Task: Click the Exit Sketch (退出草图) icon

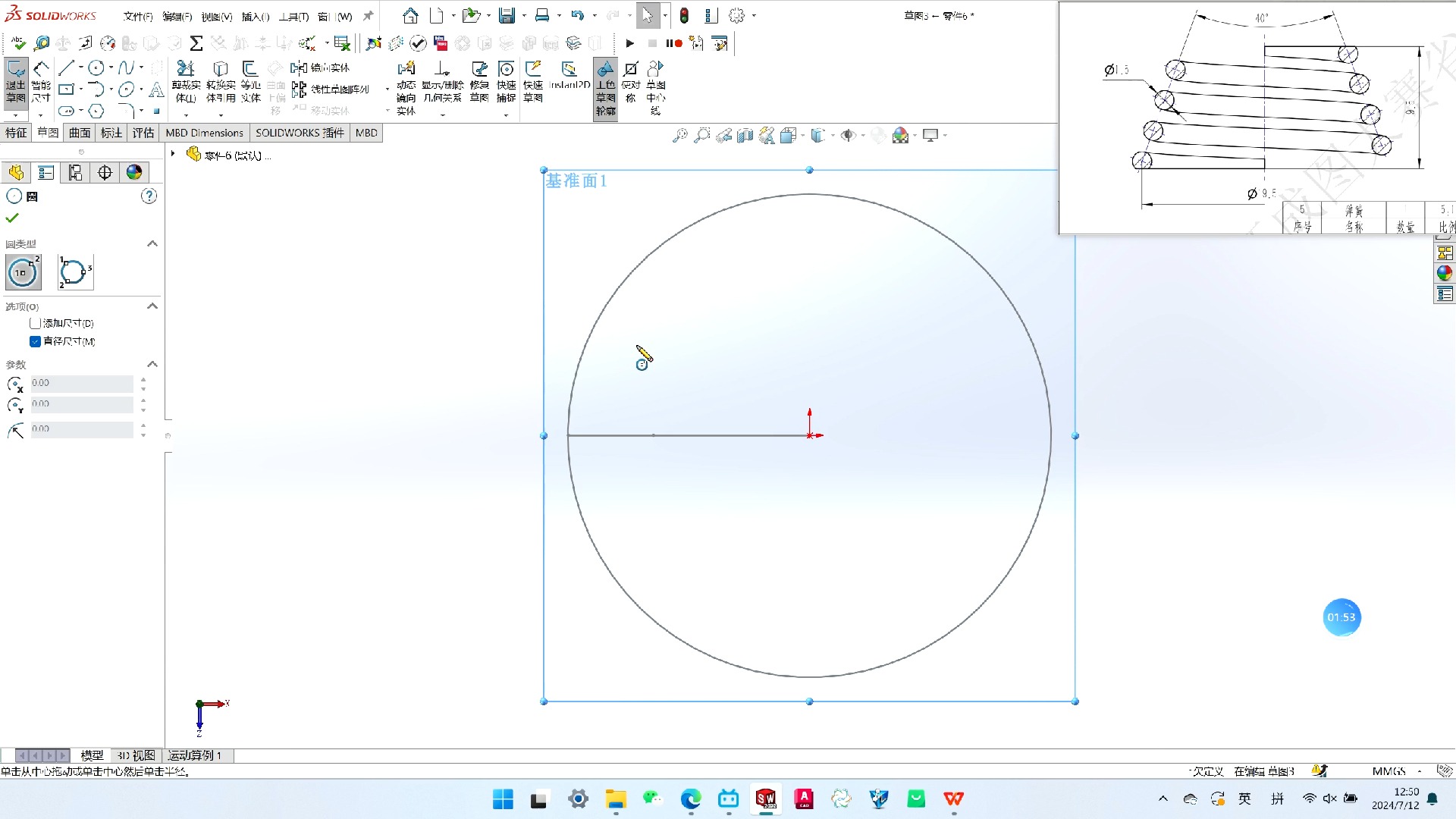Action: coord(16,81)
